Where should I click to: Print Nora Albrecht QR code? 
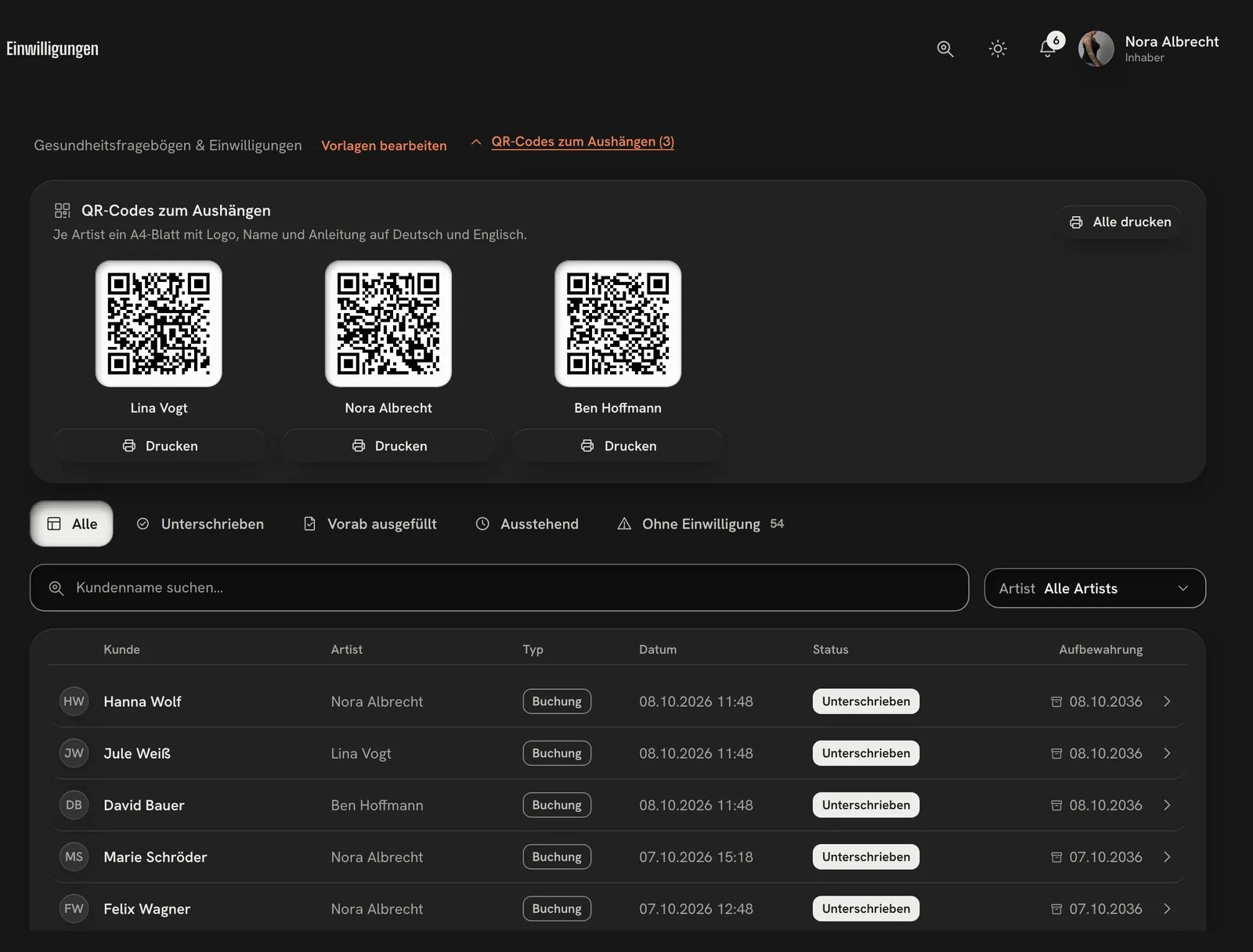pyautogui.click(x=388, y=445)
